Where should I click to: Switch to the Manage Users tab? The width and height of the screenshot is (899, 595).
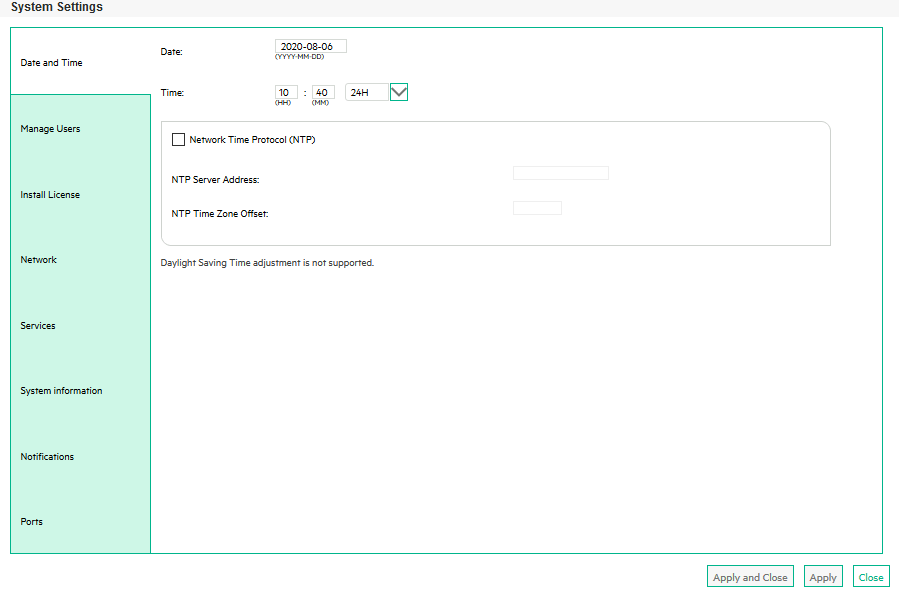coord(80,128)
